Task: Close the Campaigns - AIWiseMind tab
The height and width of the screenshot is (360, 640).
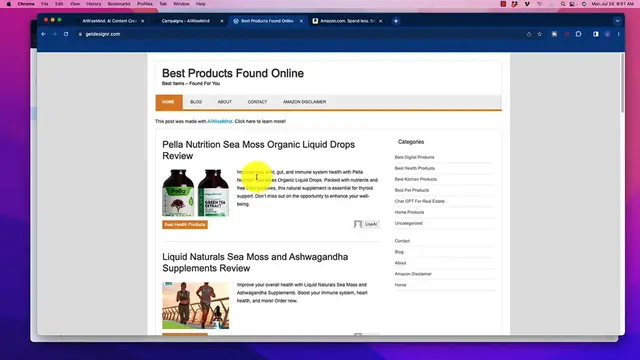Action: [x=222, y=21]
